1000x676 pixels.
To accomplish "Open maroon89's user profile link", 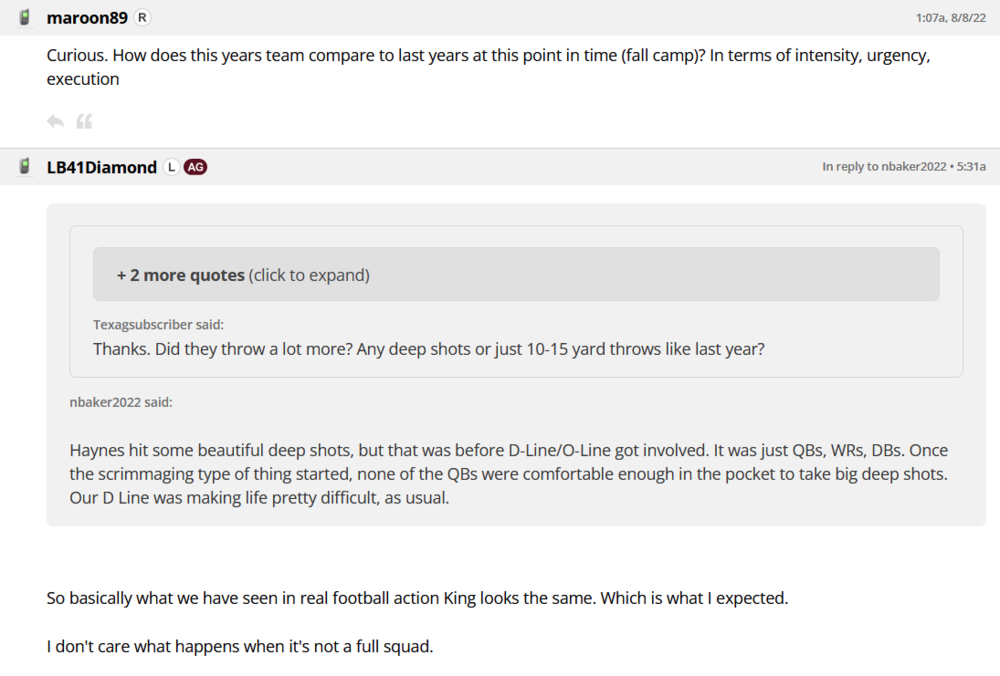I will (87, 17).
